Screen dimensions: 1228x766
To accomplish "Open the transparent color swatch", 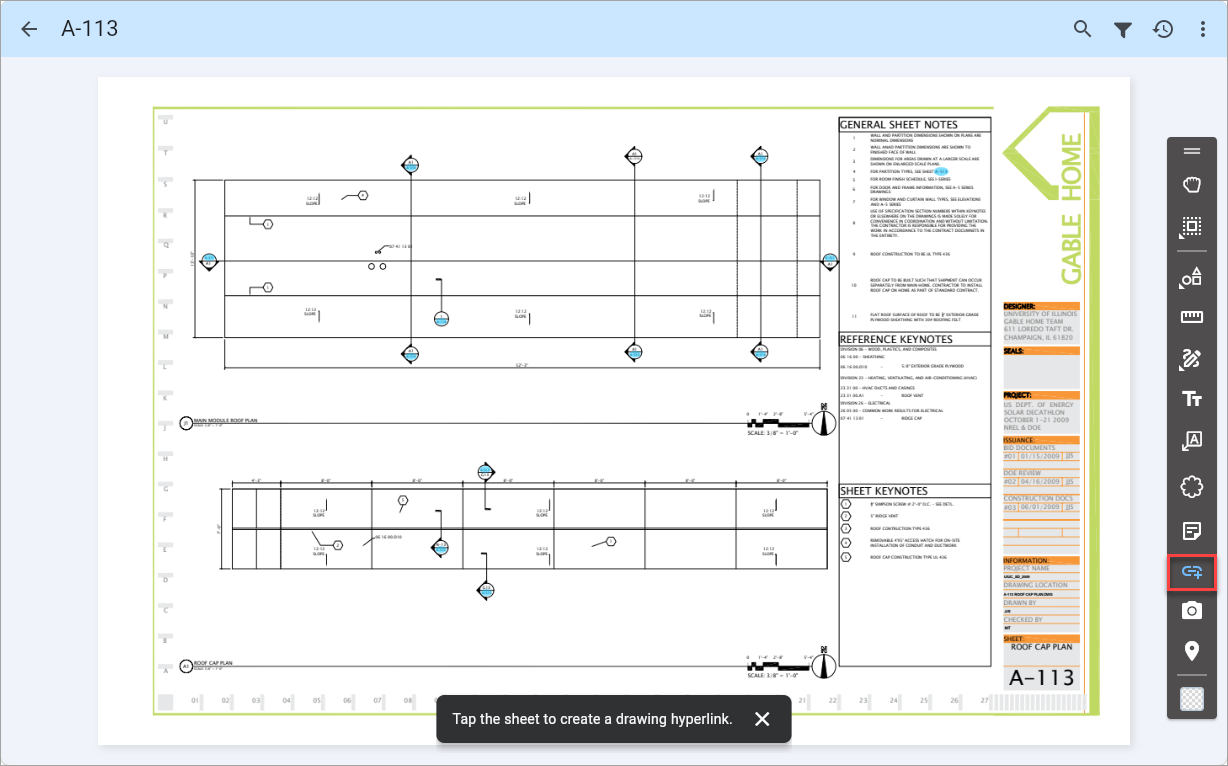I will click(x=1191, y=699).
